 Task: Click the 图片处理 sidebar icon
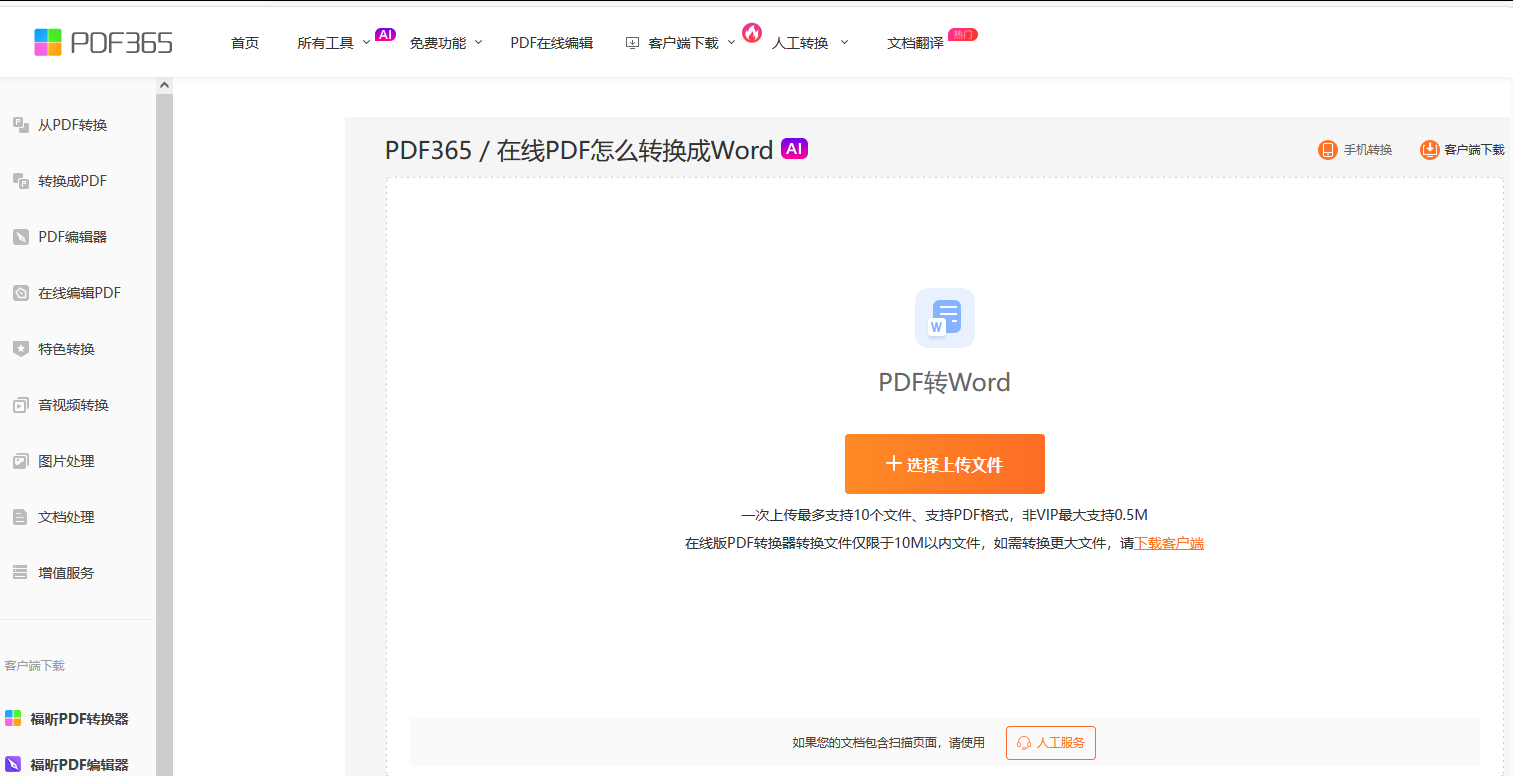click(x=20, y=461)
